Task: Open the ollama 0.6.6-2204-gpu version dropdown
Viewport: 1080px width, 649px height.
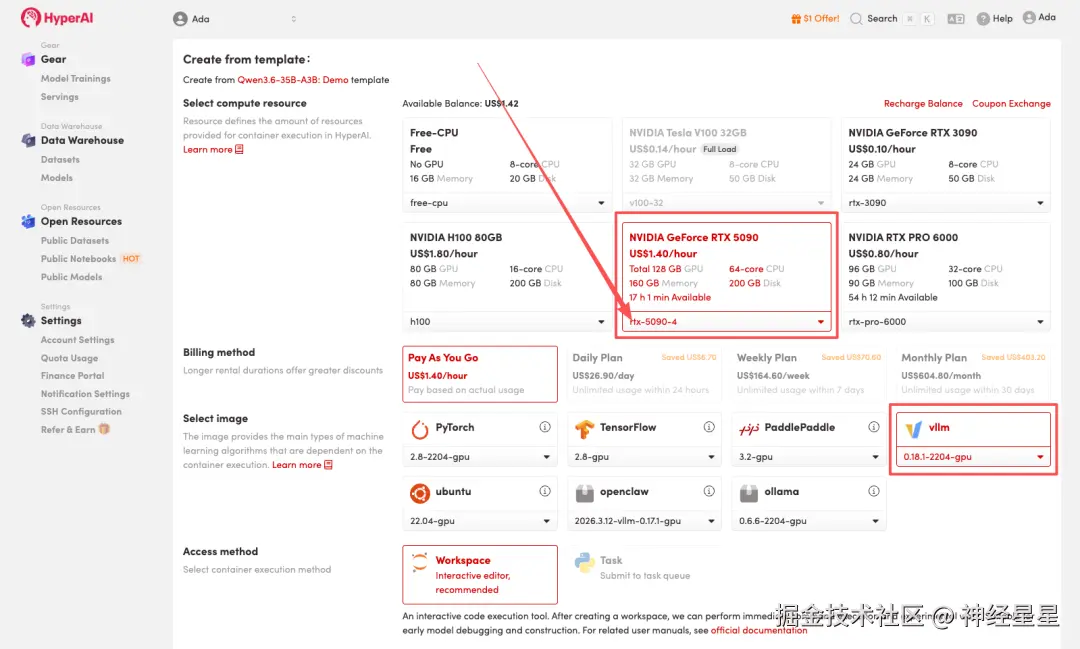Action: tap(809, 521)
